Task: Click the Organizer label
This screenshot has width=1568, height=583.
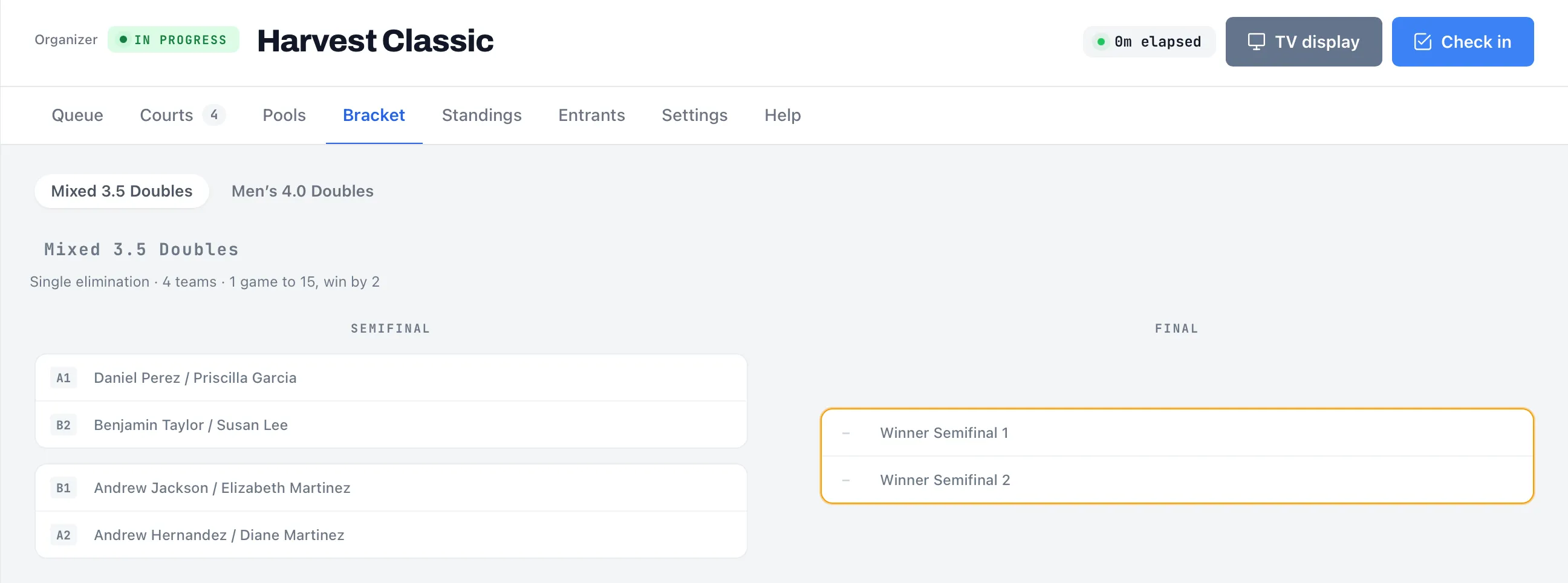Action: [x=66, y=39]
